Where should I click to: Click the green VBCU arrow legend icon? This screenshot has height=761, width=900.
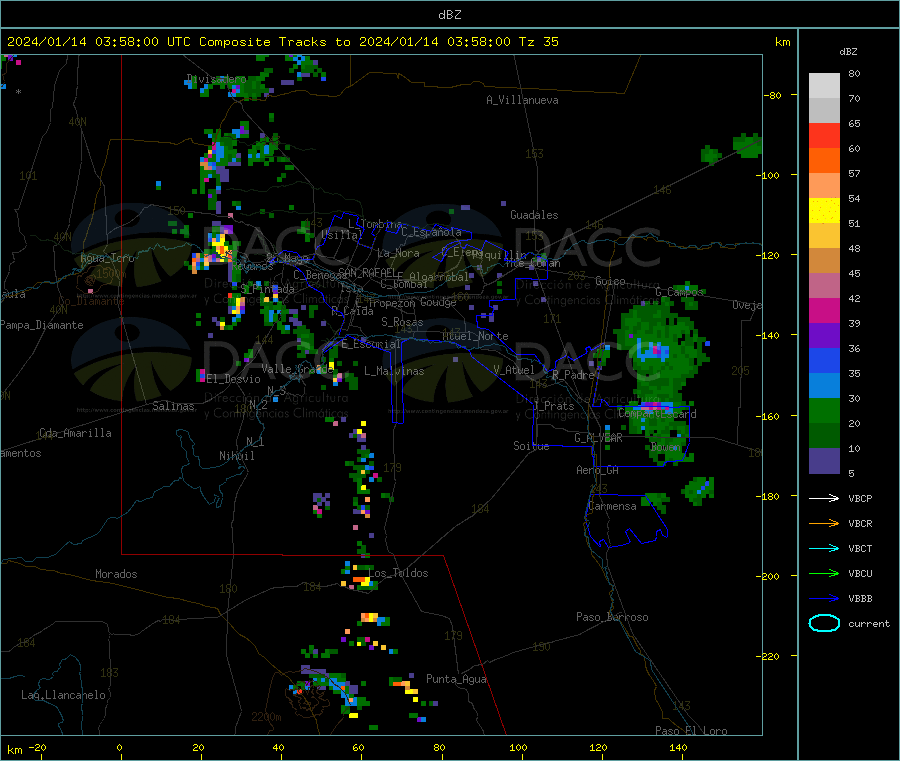(824, 573)
